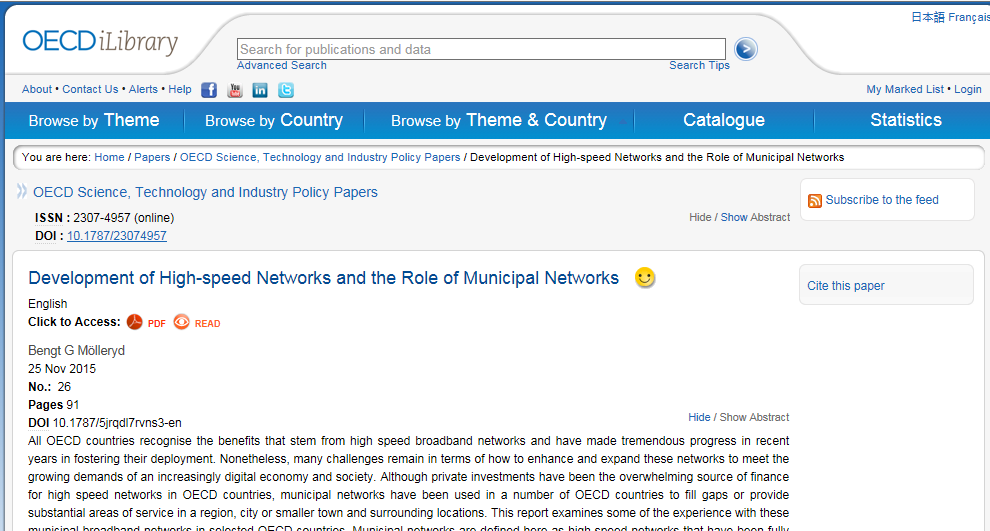
Task: Click the Login link
Action: (968, 90)
